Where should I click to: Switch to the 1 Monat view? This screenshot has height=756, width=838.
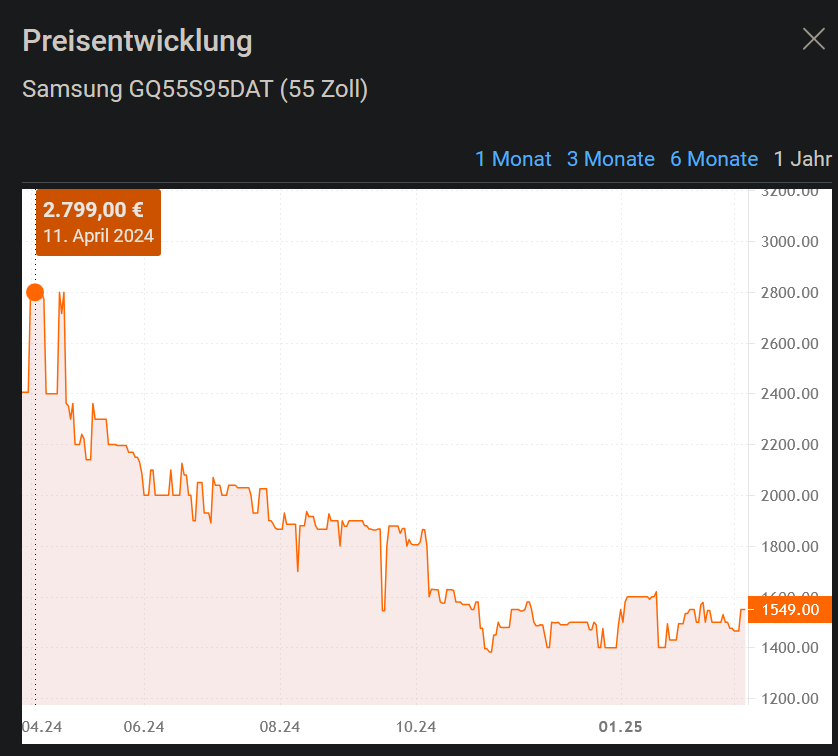pyautogui.click(x=513, y=159)
